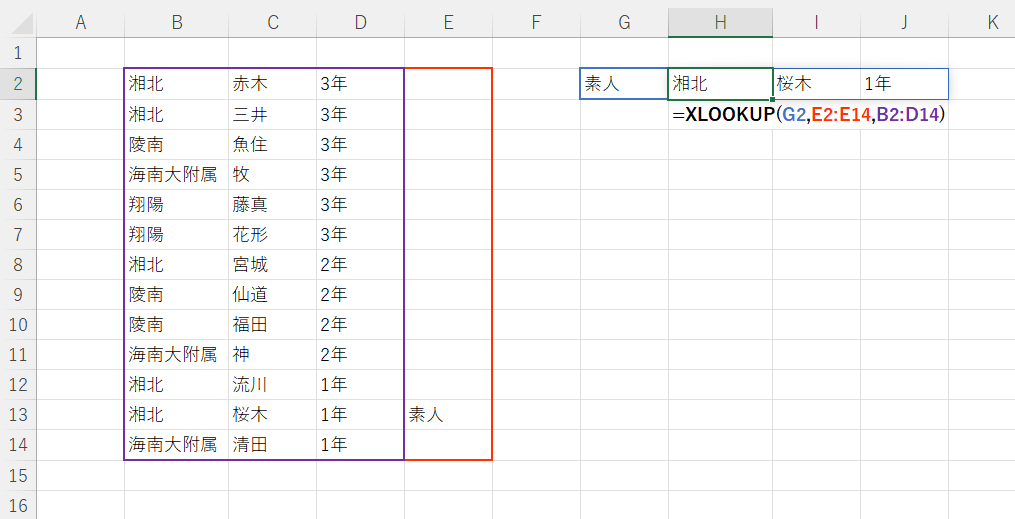Click cell C11 containing 神

(x=273, y=355)
